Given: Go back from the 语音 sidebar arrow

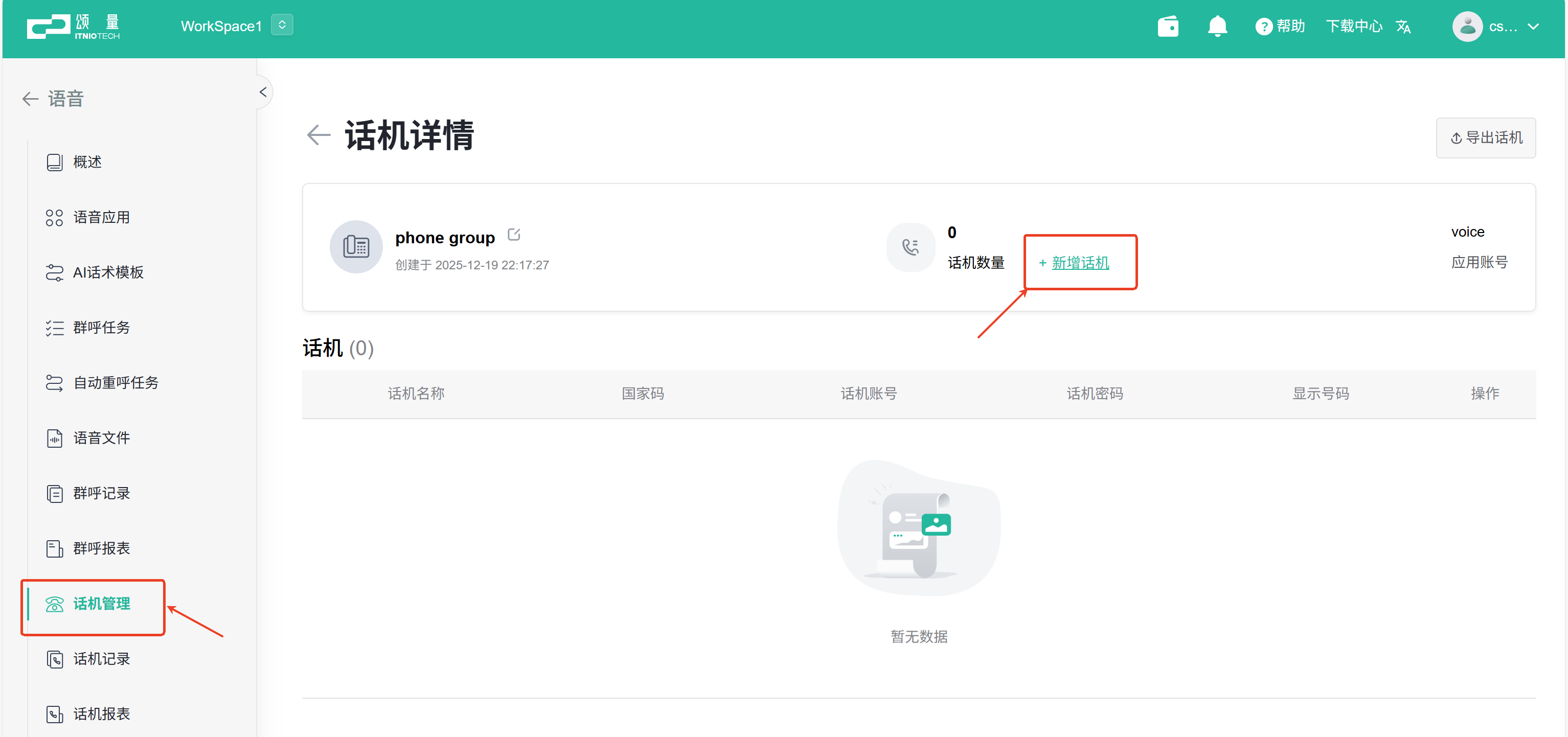Looking at the screenshot, I should [x=30, y=99].
